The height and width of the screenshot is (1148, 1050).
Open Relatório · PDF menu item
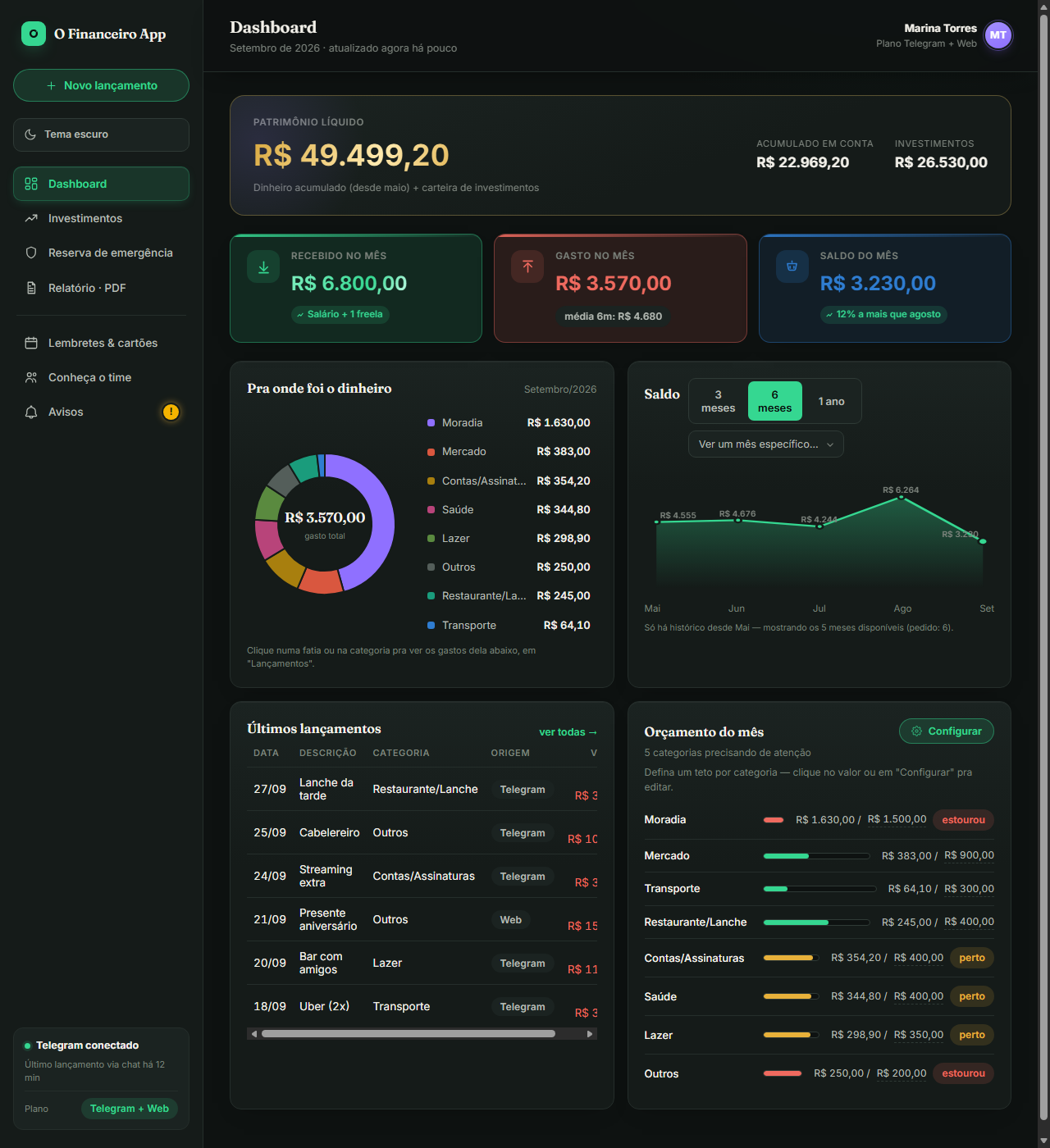pos(101,288)
